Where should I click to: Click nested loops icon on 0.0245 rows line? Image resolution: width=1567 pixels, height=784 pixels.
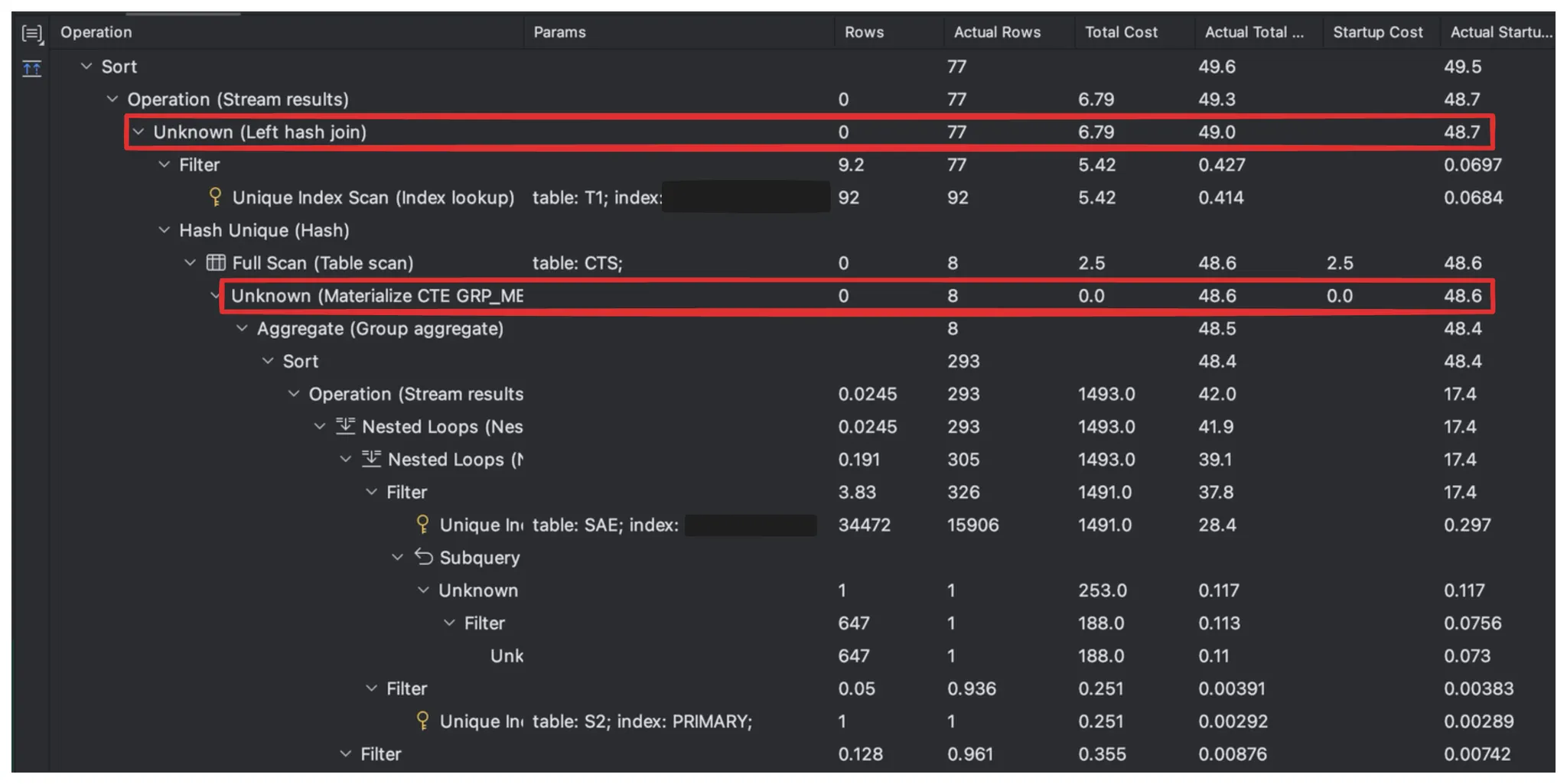(346, 426)
